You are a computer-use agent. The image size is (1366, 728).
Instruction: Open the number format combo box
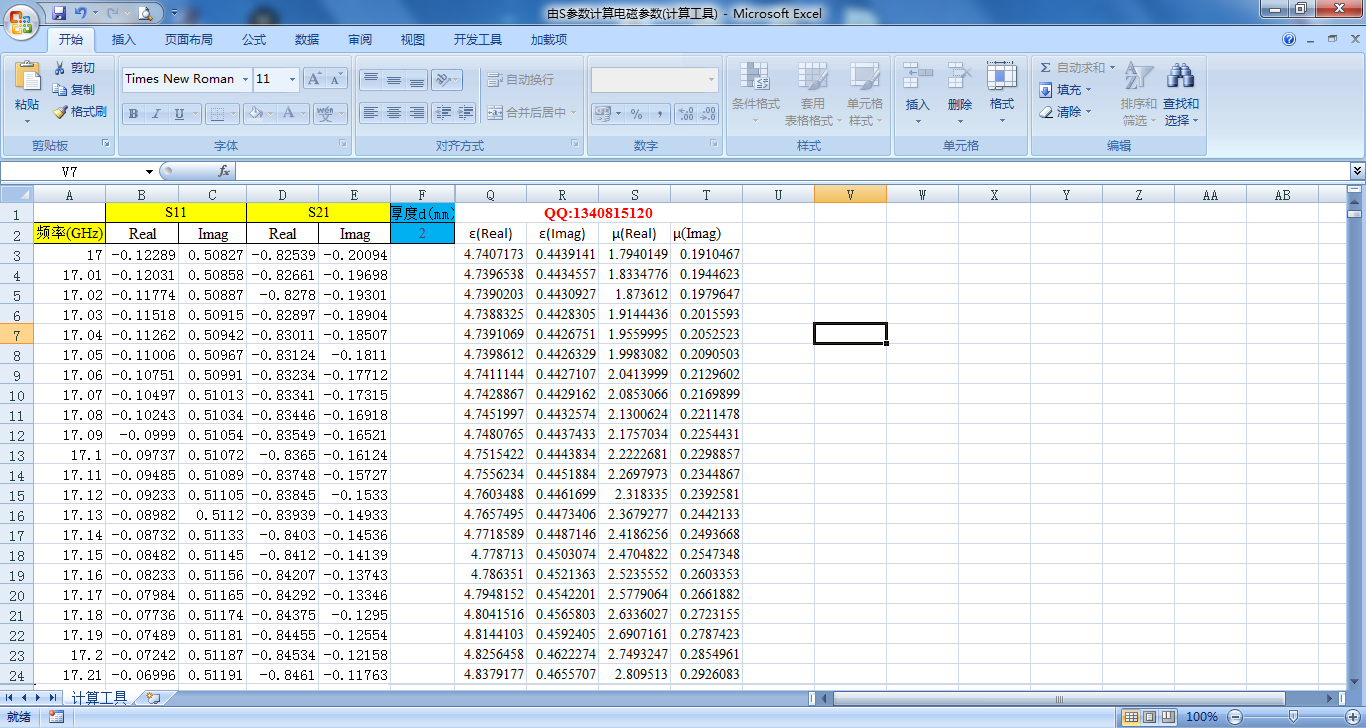655,79
